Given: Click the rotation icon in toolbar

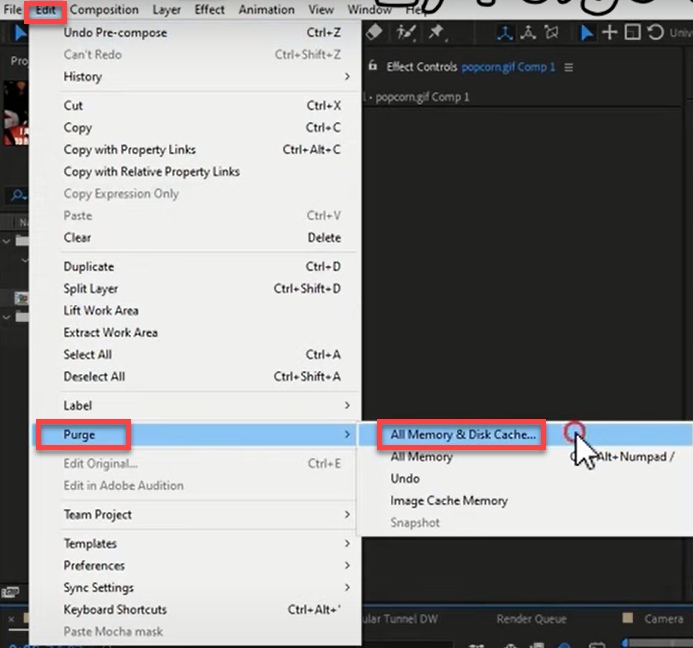Looking at the screenshot, I should 655,32.
